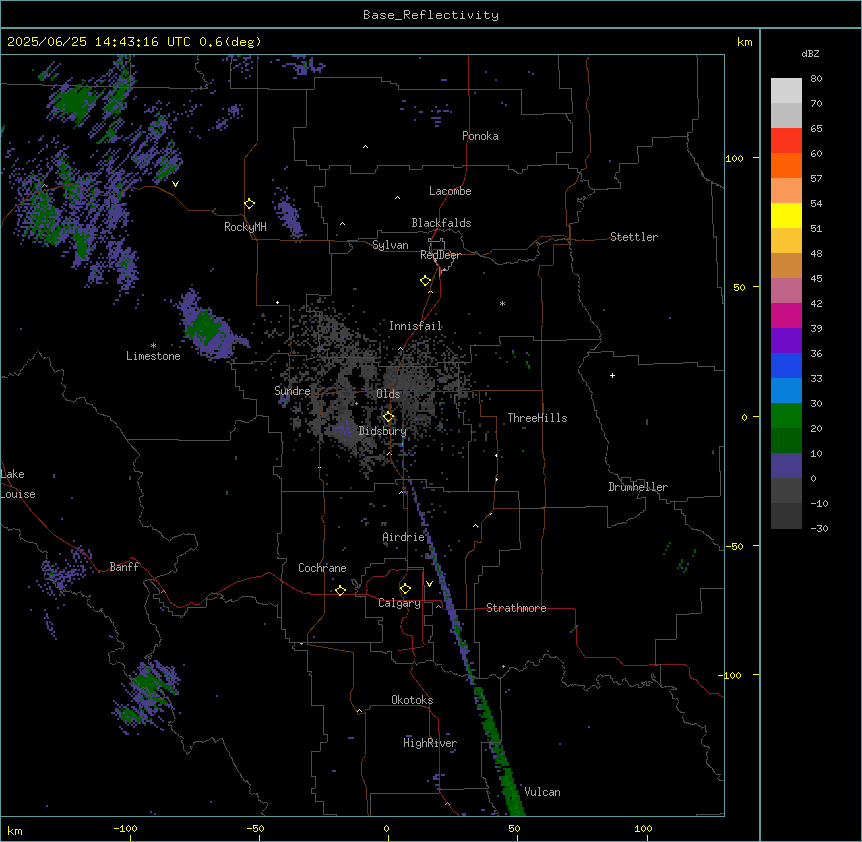Click the white asterisk marker east of Innisfail
This screenshot has width=862, height=842.
[x=502, y=303]
